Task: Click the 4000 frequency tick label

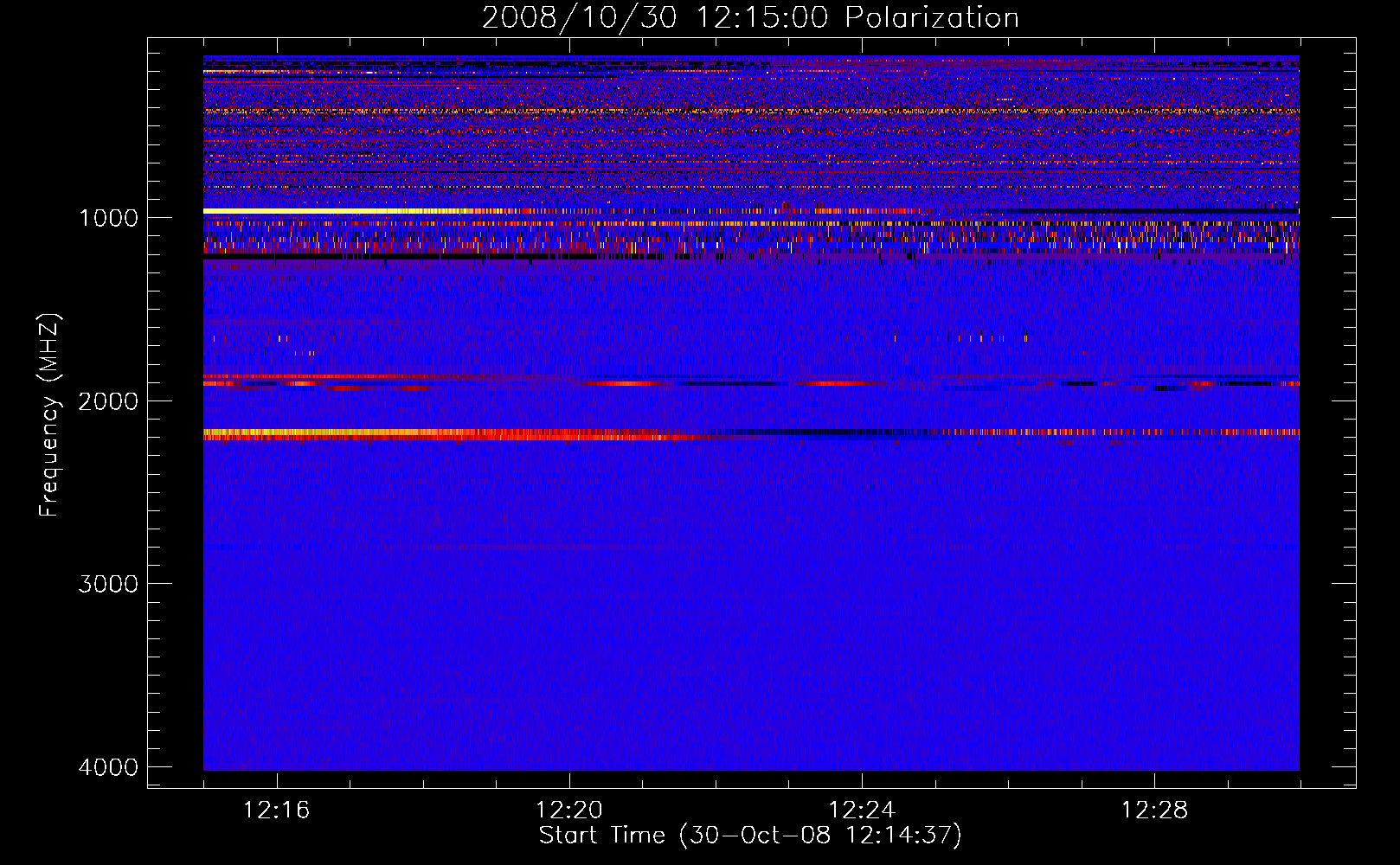Action: coord(108,767)
